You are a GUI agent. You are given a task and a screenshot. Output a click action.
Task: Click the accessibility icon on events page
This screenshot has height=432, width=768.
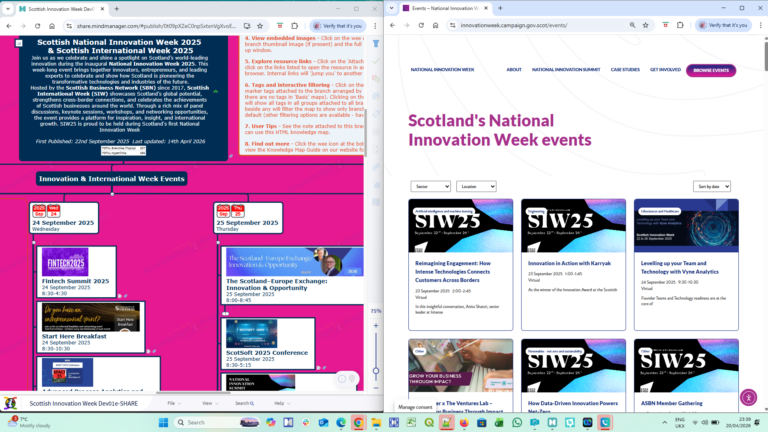(x=748, y=397)
